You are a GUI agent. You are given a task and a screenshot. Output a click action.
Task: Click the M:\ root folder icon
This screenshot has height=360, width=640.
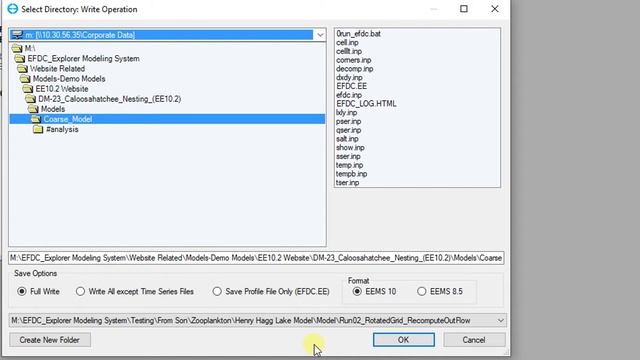pos(17,49)
